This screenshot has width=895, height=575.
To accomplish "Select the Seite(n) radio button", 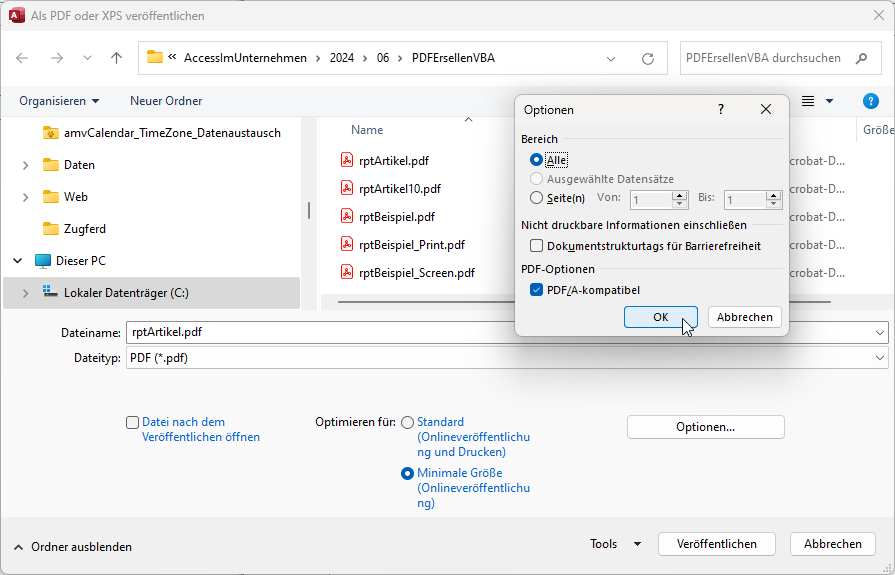I will (x=536, y=198).
